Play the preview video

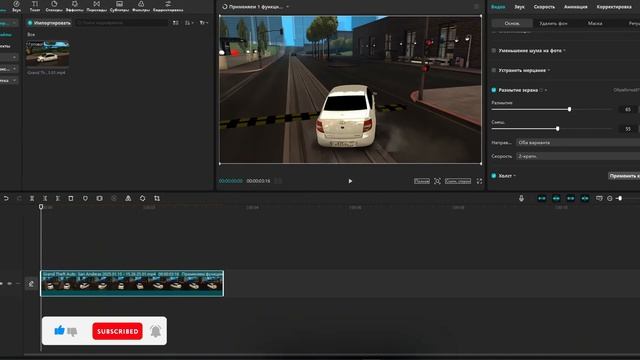[350, 181]
